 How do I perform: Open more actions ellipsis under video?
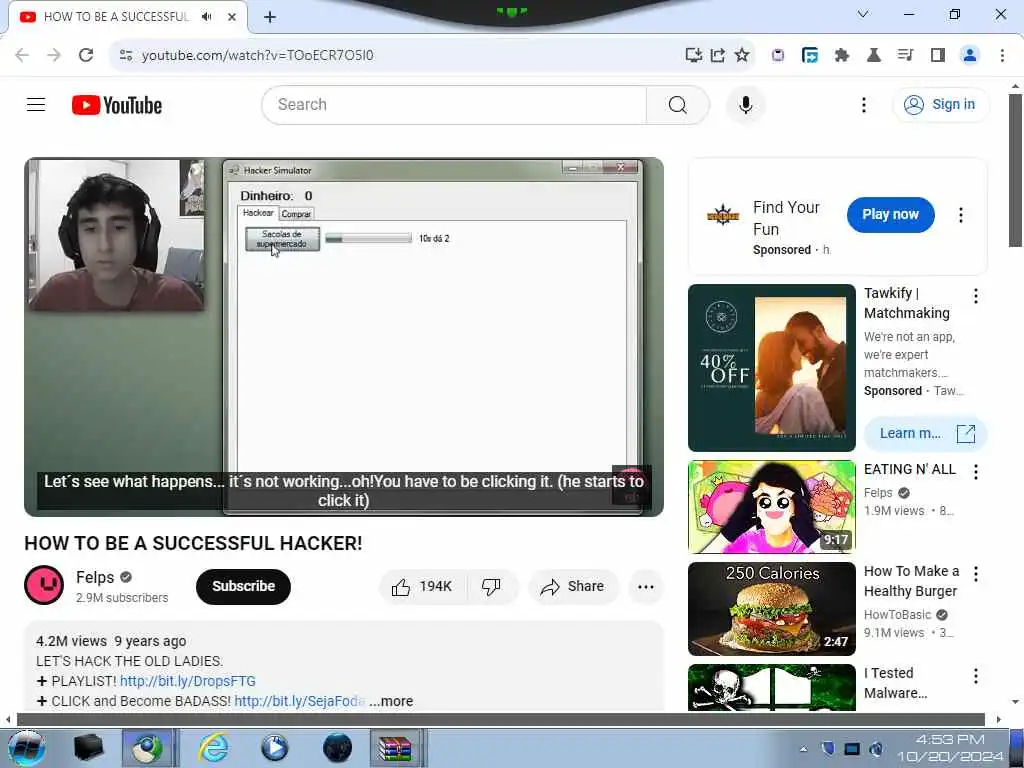click(645, 586)
